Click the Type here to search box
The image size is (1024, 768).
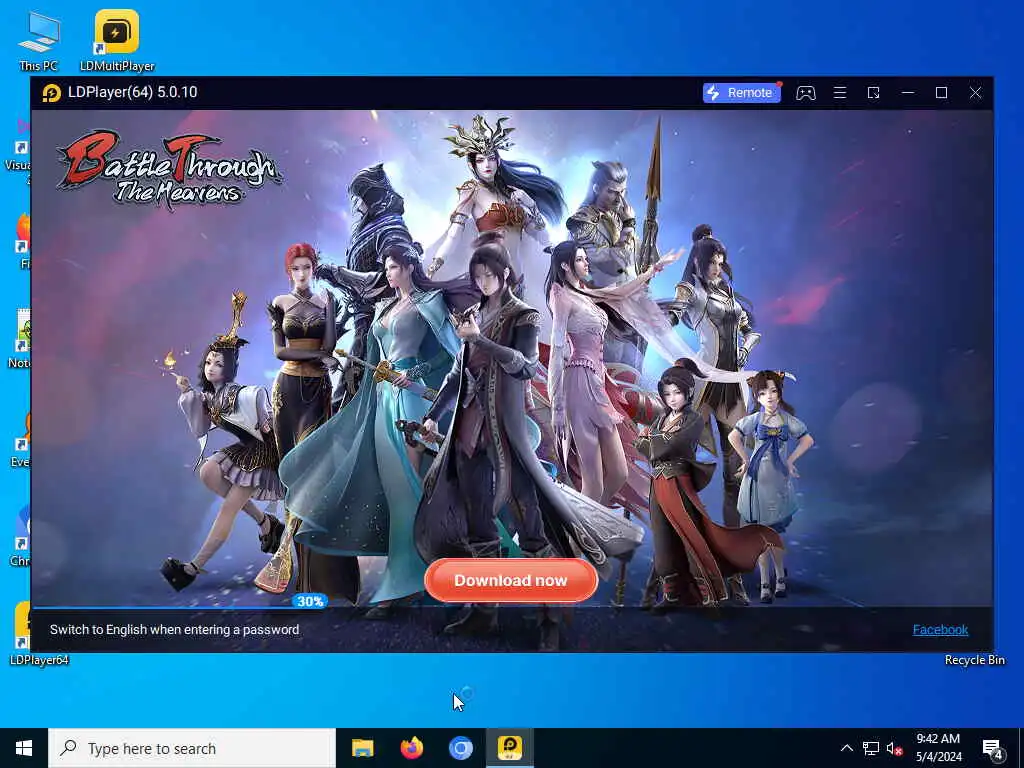pyautogui.click(x=191, y=748)
